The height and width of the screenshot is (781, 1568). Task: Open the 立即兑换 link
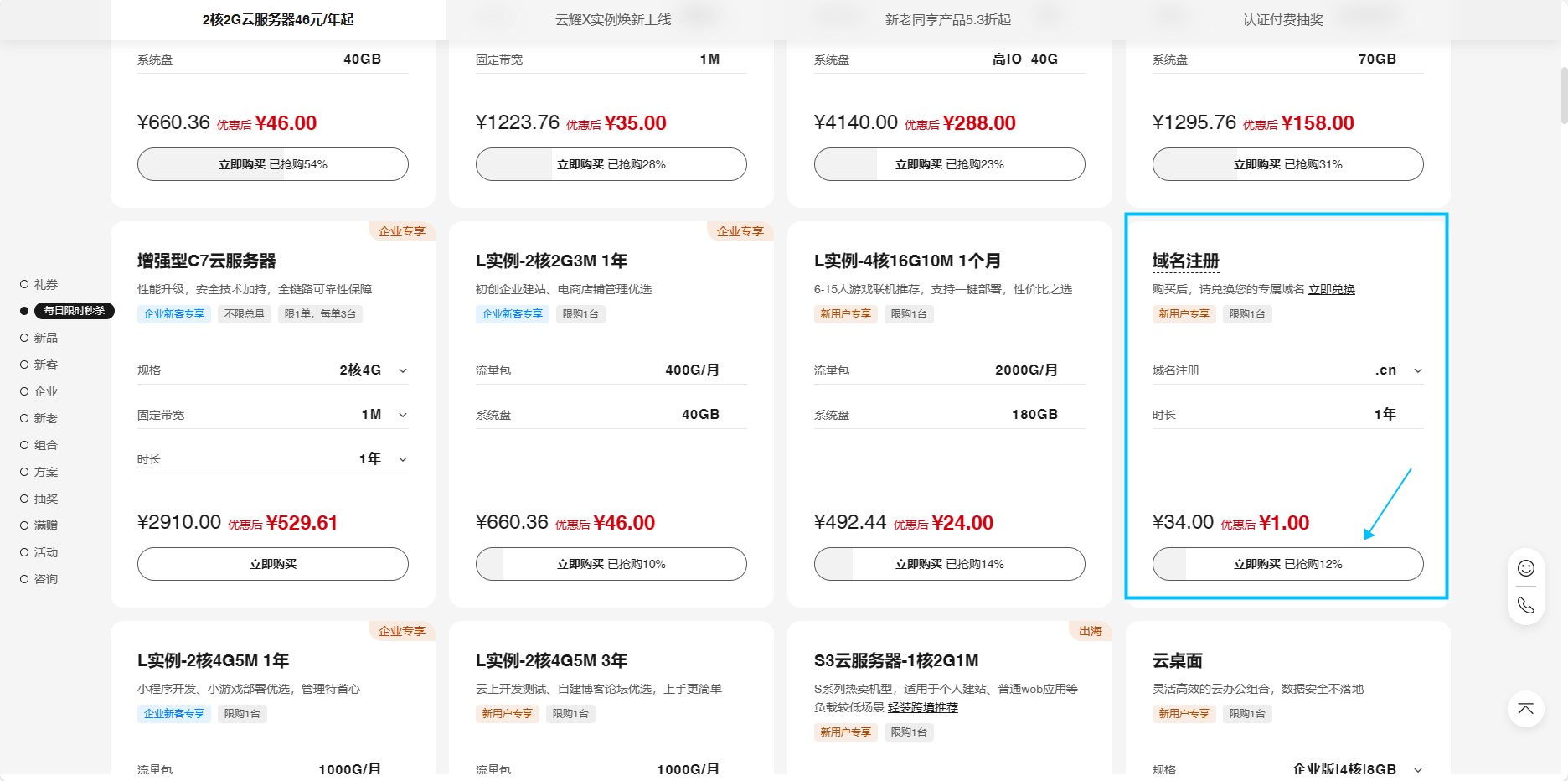[x=1332, y=289]
